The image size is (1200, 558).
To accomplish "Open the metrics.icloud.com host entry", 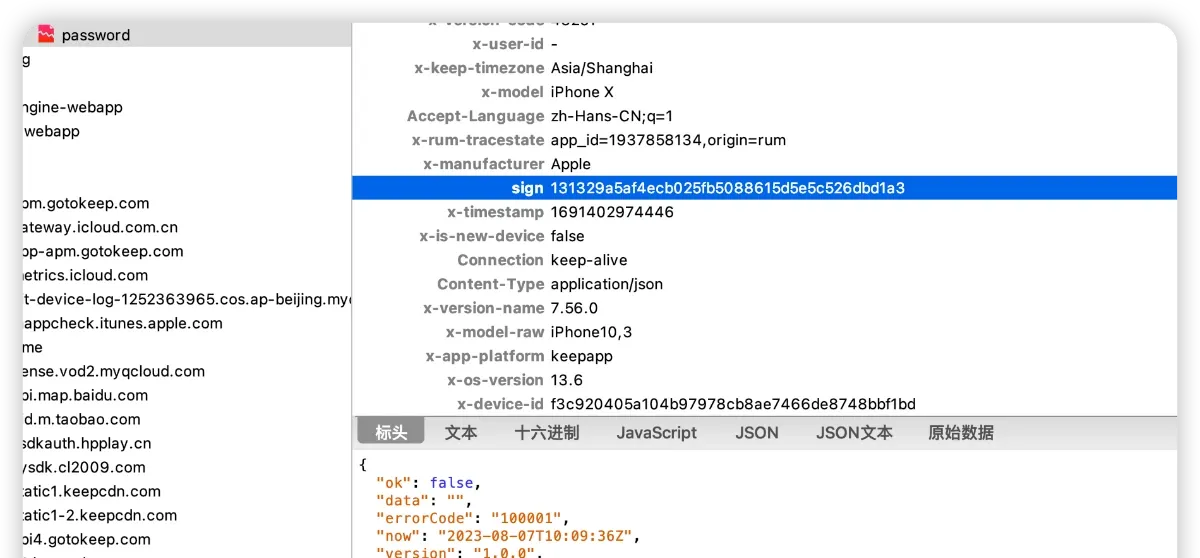I will (85, 275).
